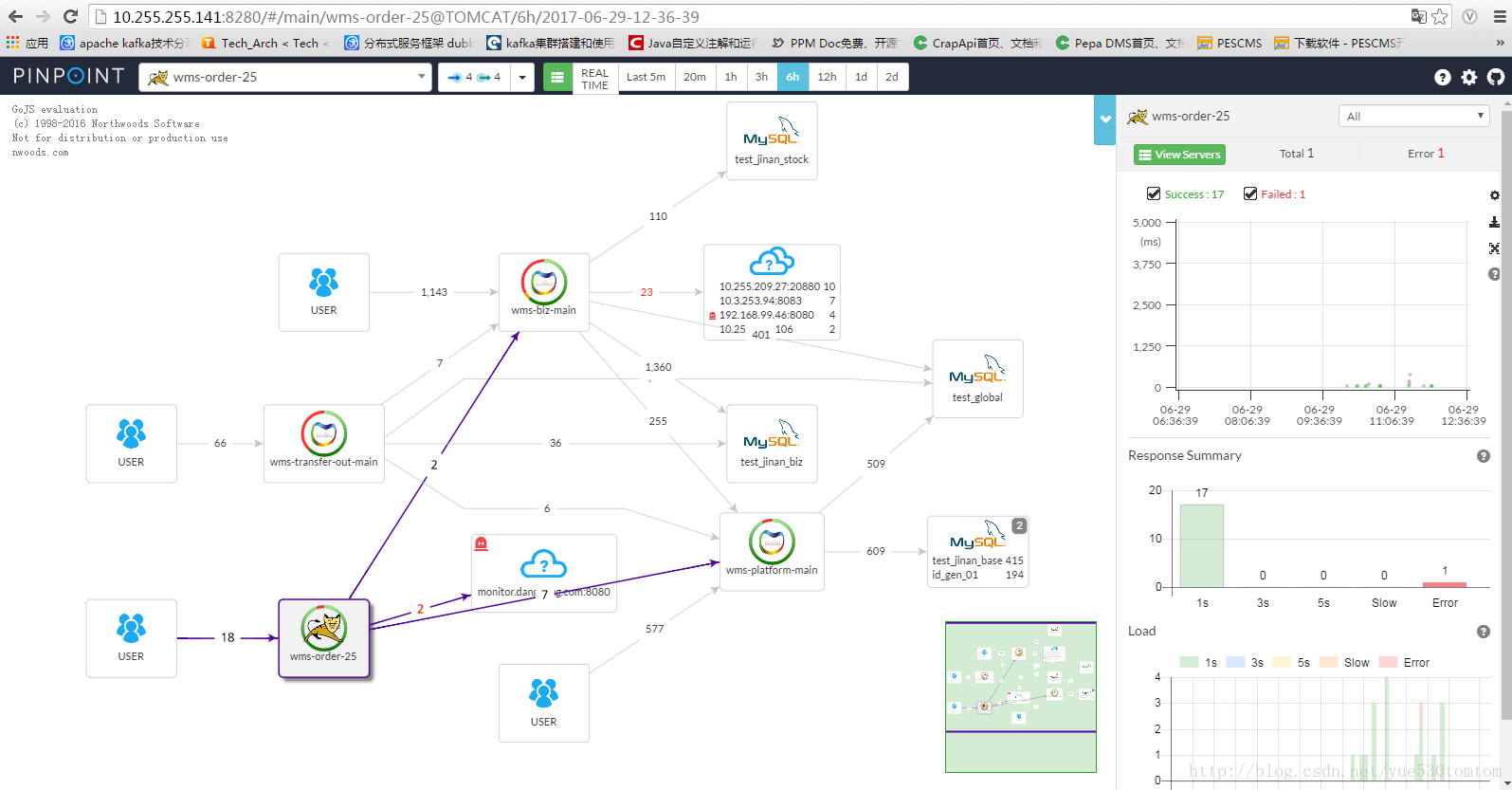
Task: Open the PESCMS bookmark
Action: tap(1230, 43)
